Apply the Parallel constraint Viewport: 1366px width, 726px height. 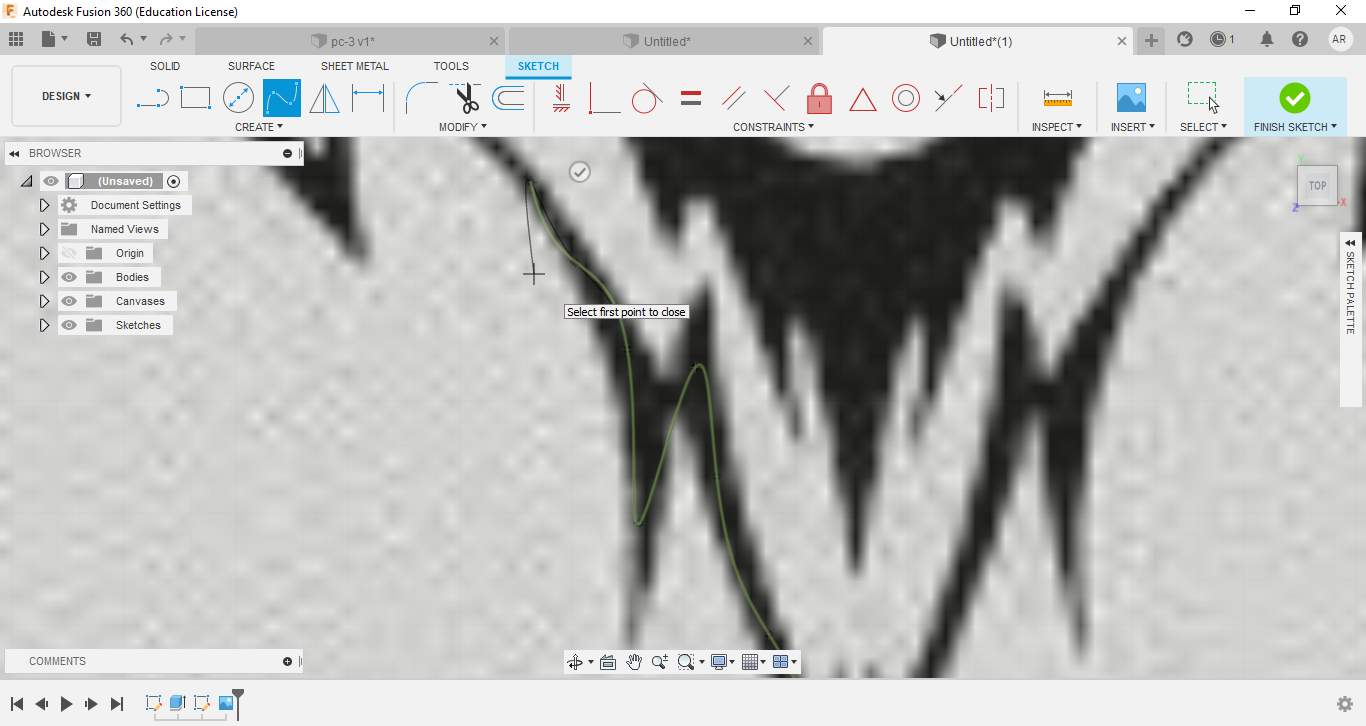pyautogui.click(x=733, y=98)
